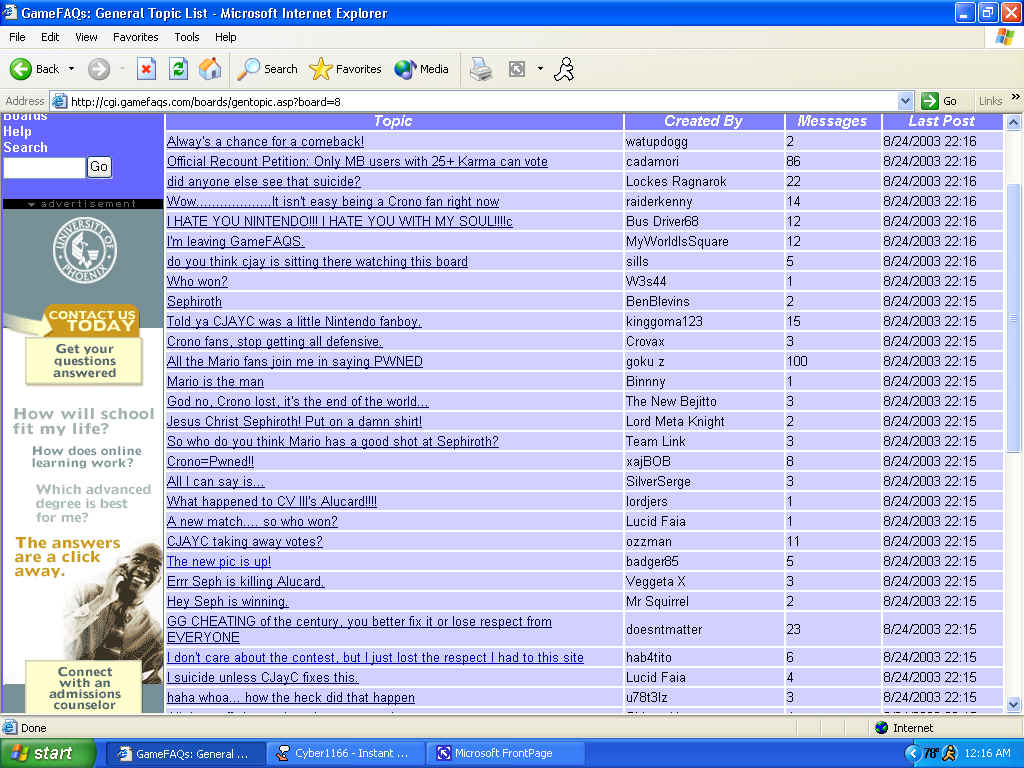Click 'Connect with an admissions counselor' ad
Screen dimensions: 1024x768
84,688
